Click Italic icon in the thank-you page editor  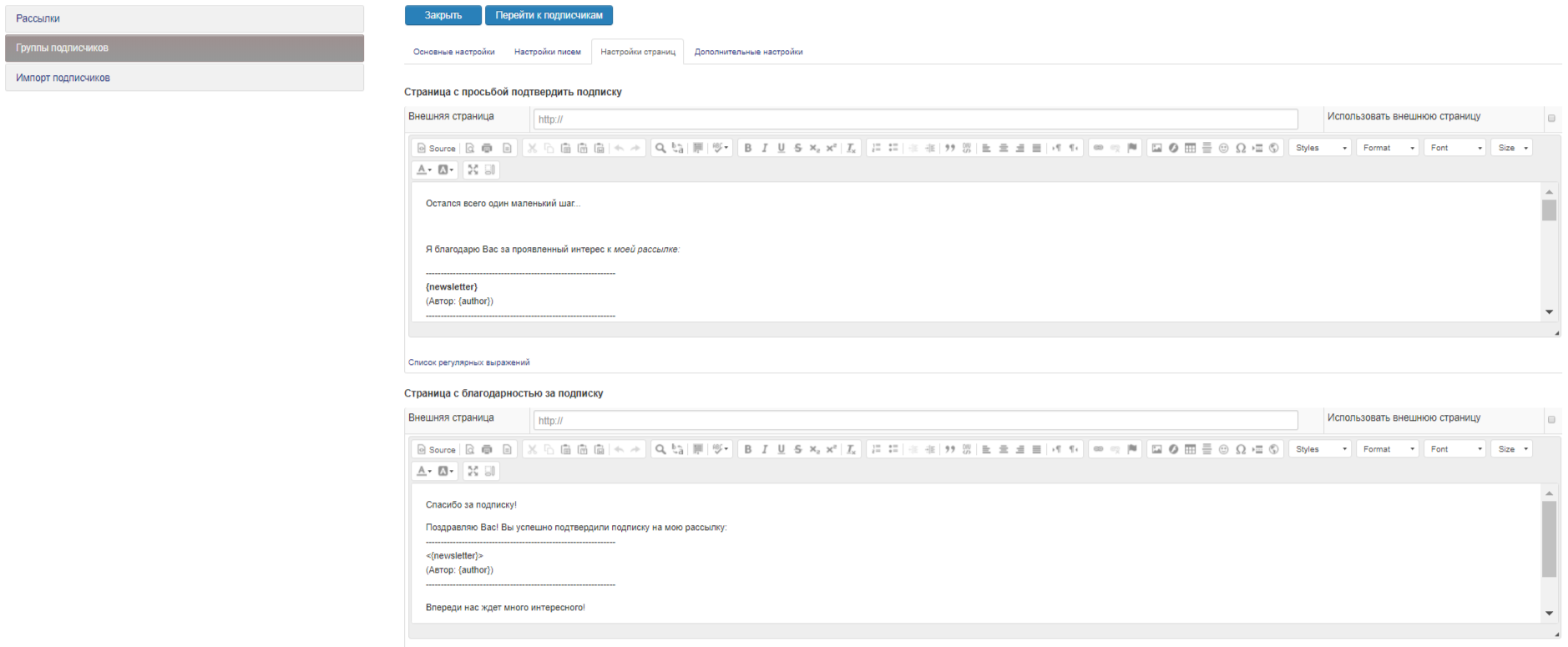tap(764, 449)
